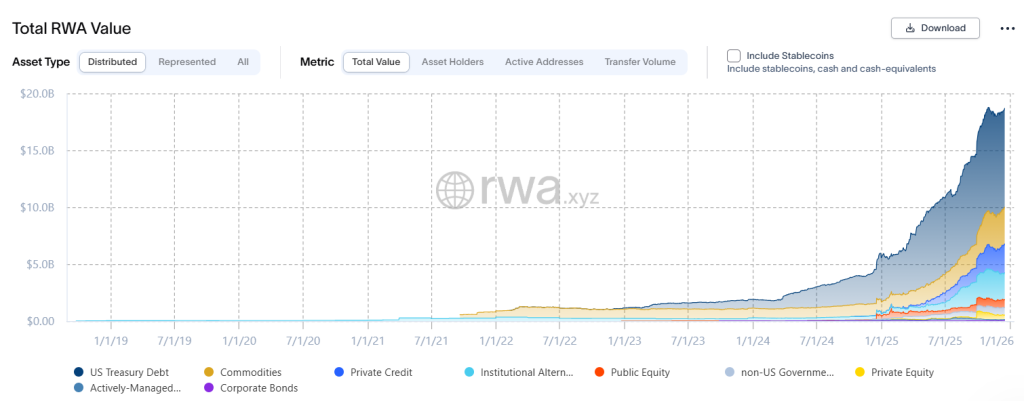
Task: Click the Institutional Alternatives legend dot
Action: [469, 372]
